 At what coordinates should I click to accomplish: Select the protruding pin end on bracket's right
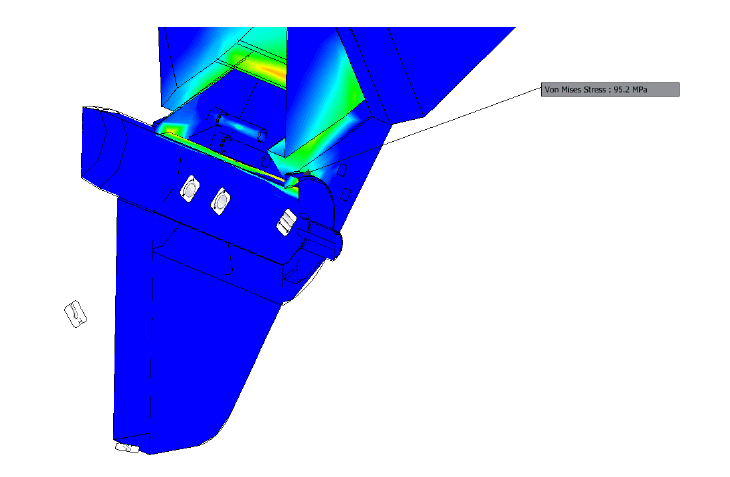(330, 241)
